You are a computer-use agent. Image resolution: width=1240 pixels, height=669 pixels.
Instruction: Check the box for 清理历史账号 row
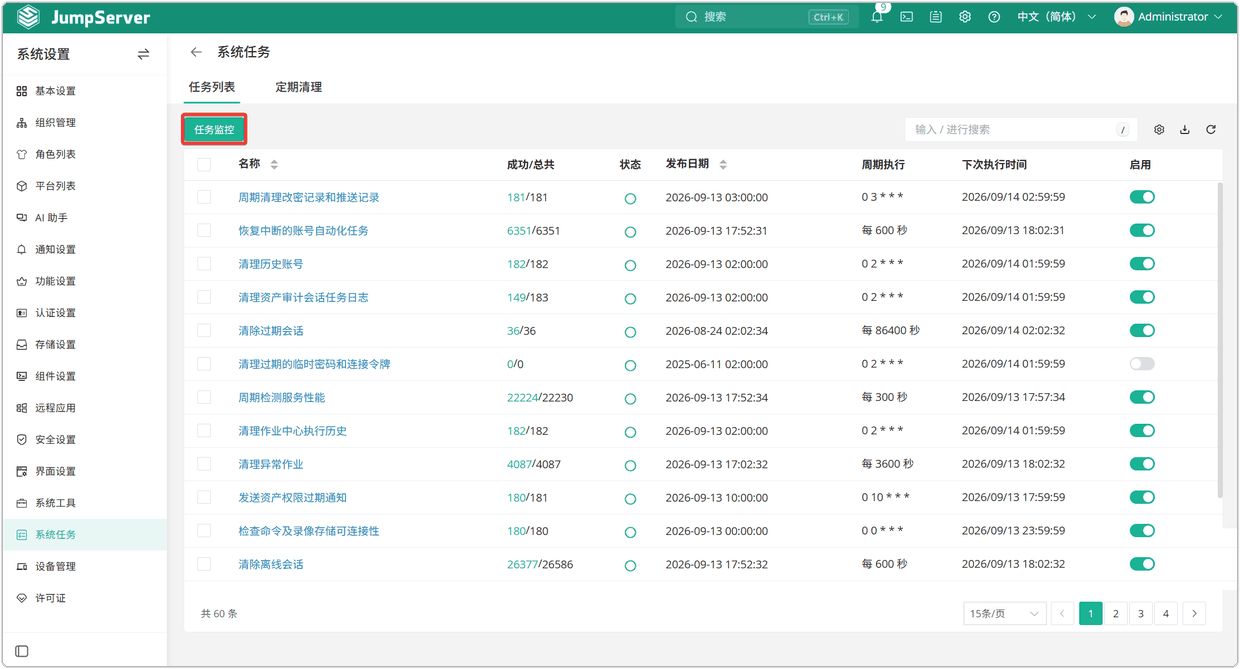[204, 264]
